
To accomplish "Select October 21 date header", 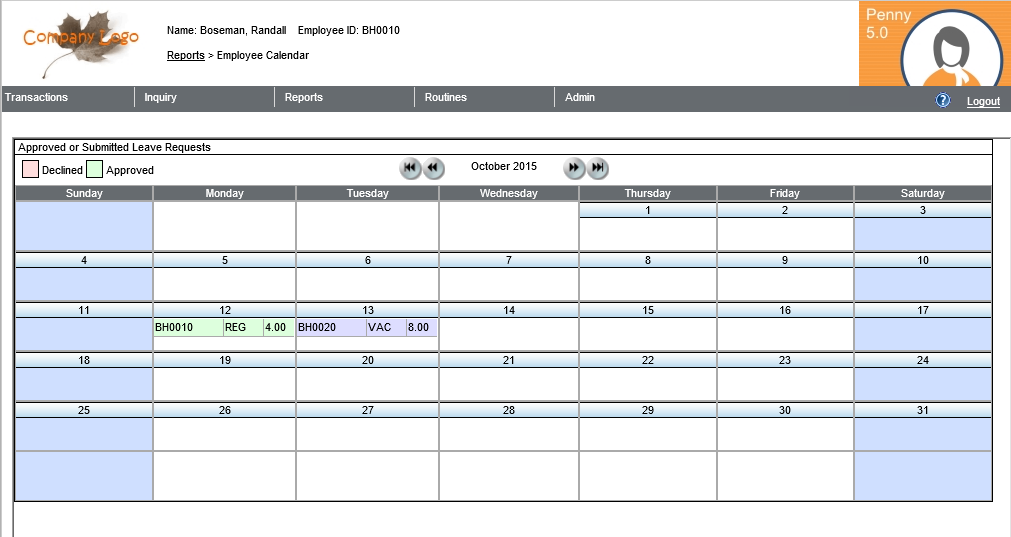I will pyautogui.click(x=508, y=360).
